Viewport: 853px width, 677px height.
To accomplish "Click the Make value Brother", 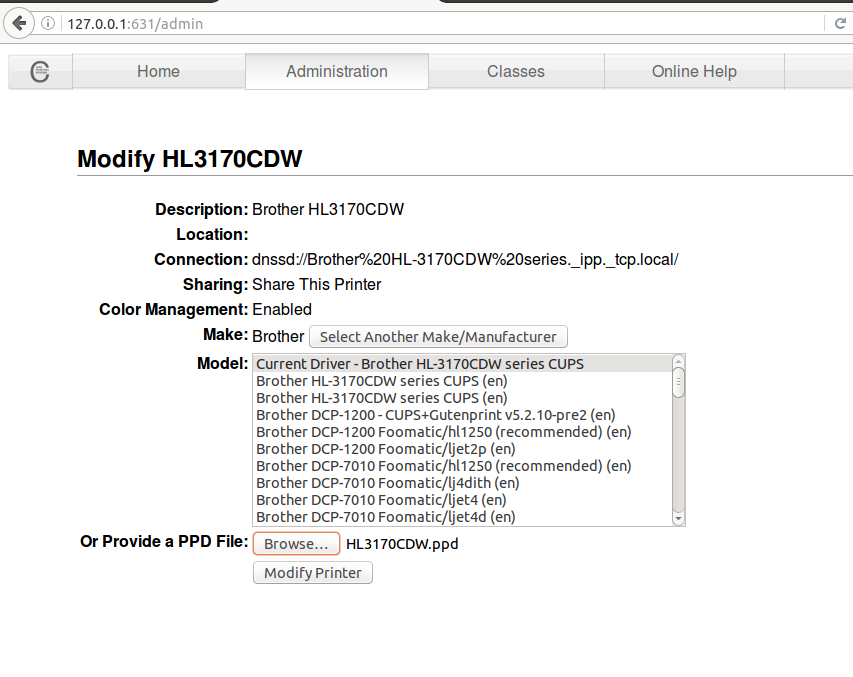I will coord(278,336).
